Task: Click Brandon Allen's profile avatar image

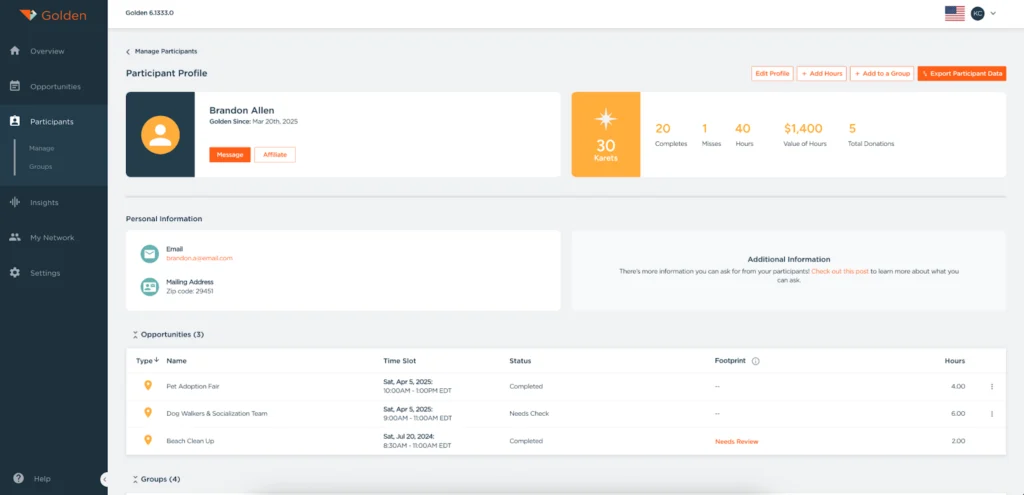Action: [x=160, y=135]
